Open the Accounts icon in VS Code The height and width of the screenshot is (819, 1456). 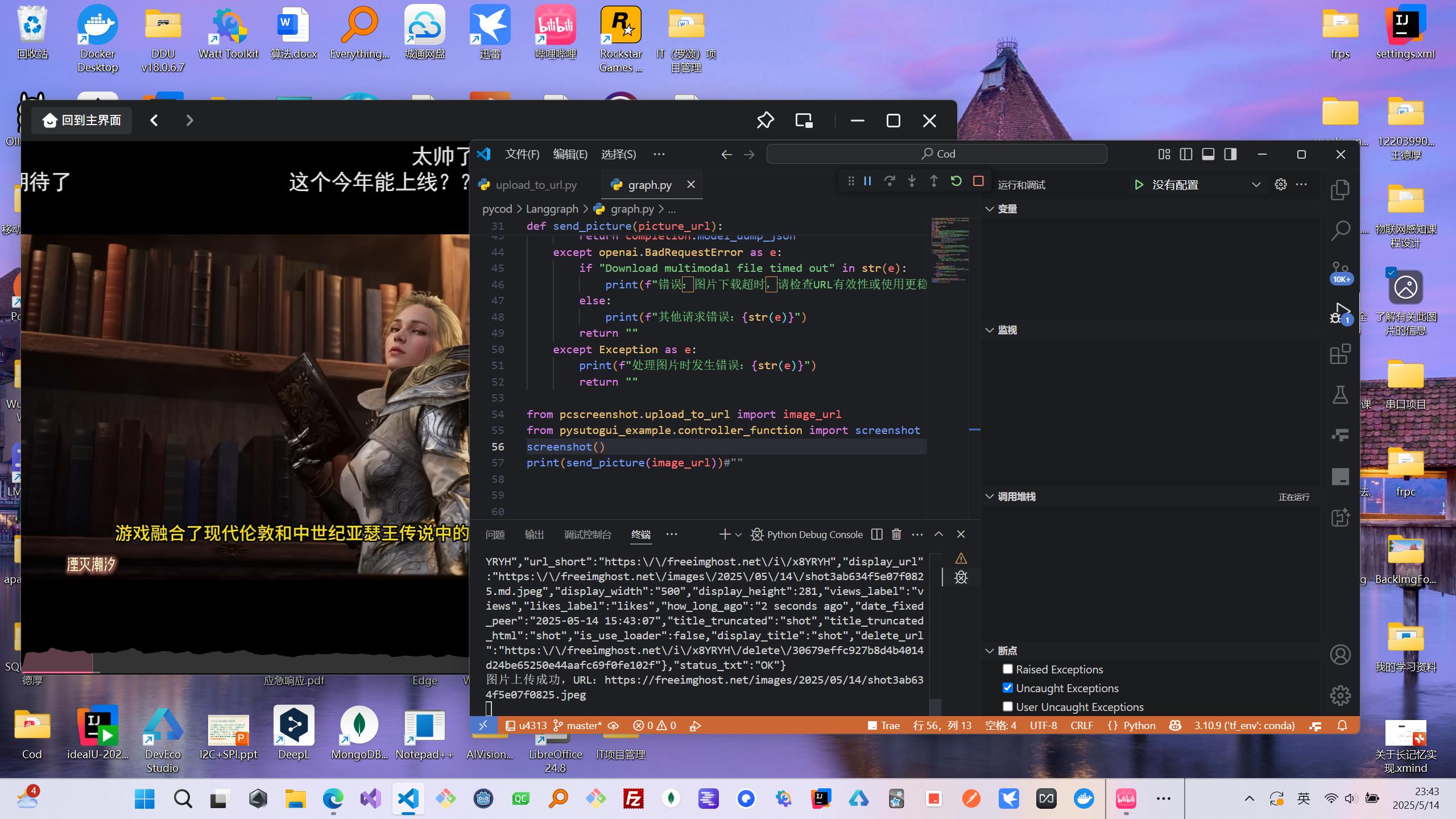tap(1340, 655)
